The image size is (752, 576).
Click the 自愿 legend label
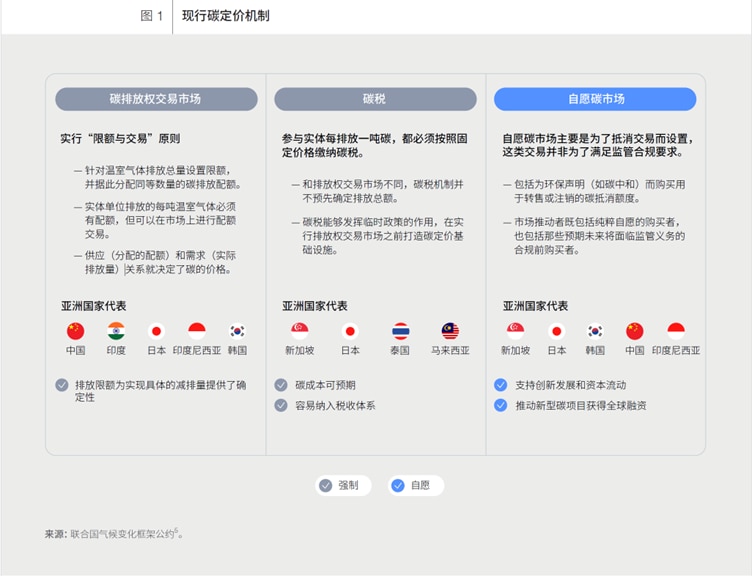(421, 485)
